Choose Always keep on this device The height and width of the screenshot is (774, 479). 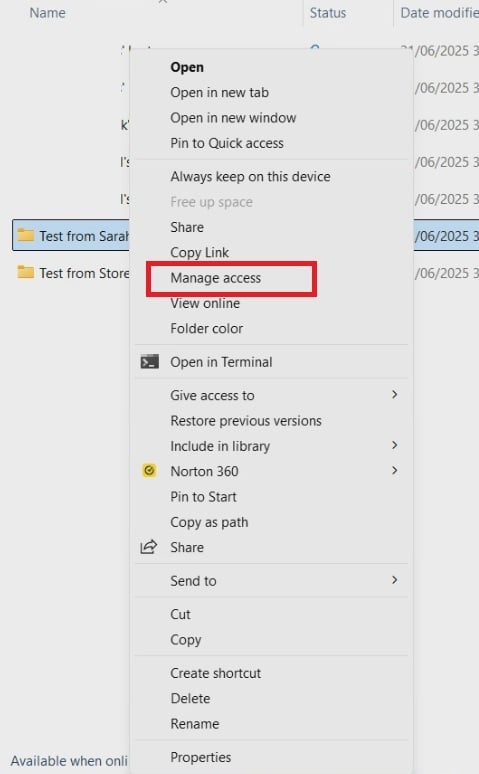point(250,177)
